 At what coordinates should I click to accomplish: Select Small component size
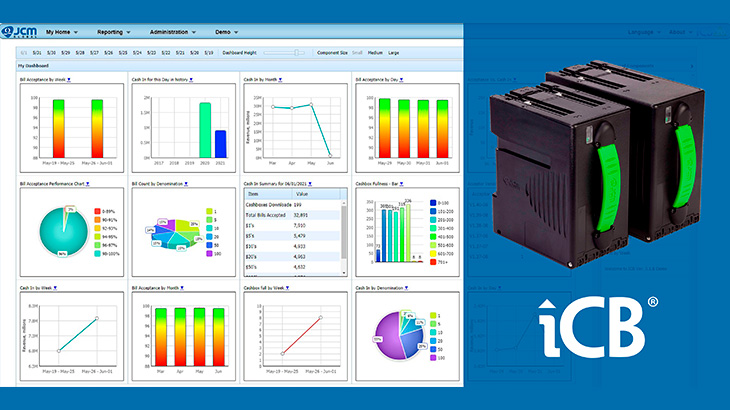point(358,51)
